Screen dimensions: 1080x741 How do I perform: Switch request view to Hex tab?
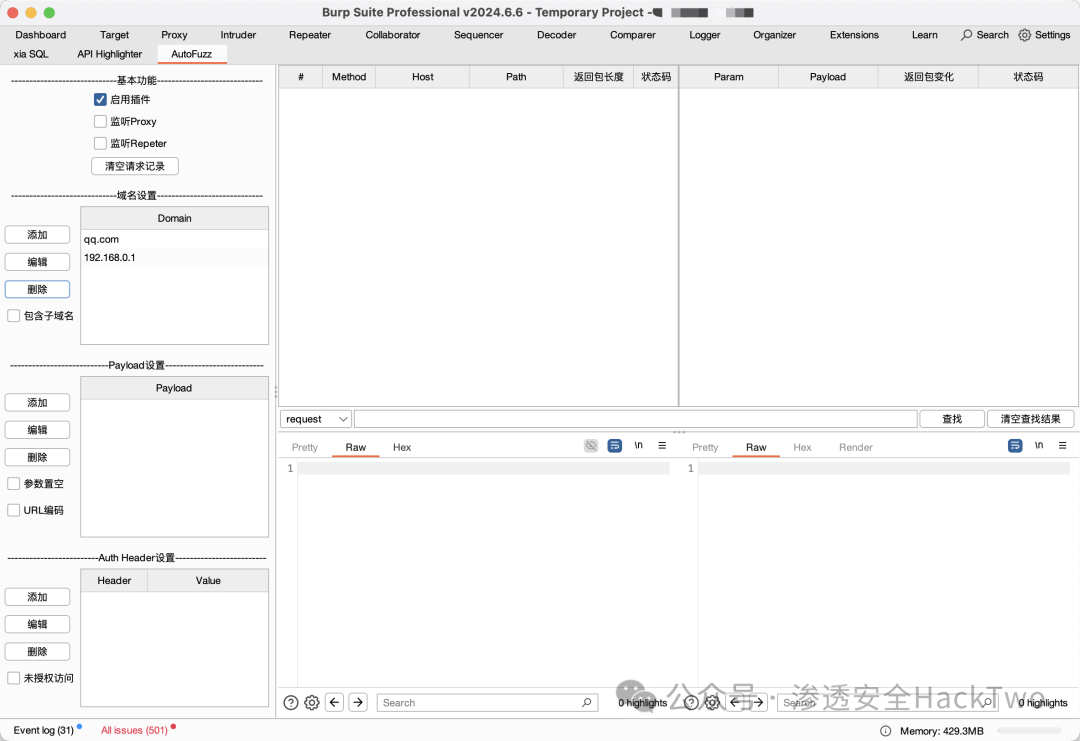tap(402, 447)
